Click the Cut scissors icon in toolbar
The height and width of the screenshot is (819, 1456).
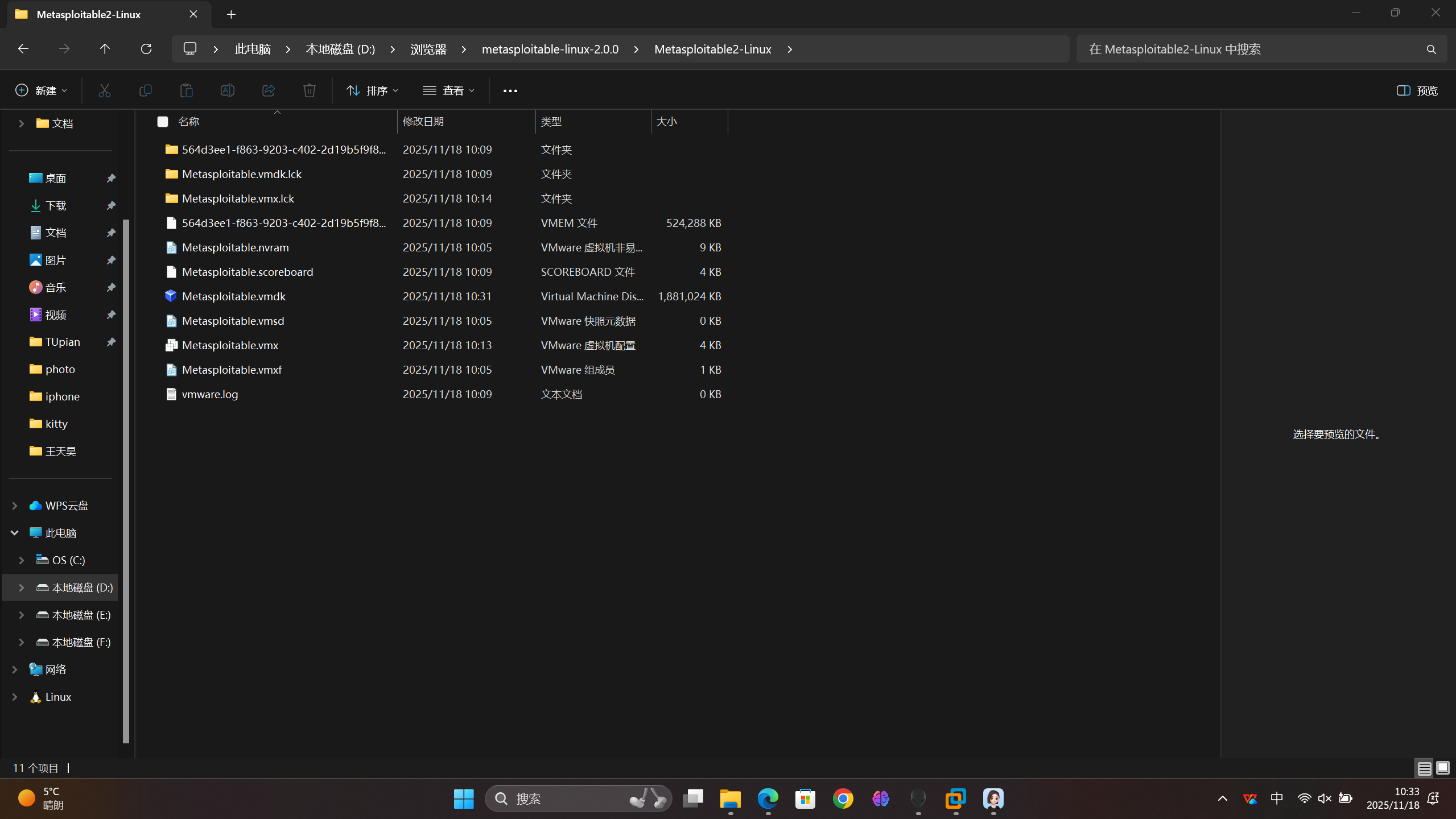(x=104, y=90)
